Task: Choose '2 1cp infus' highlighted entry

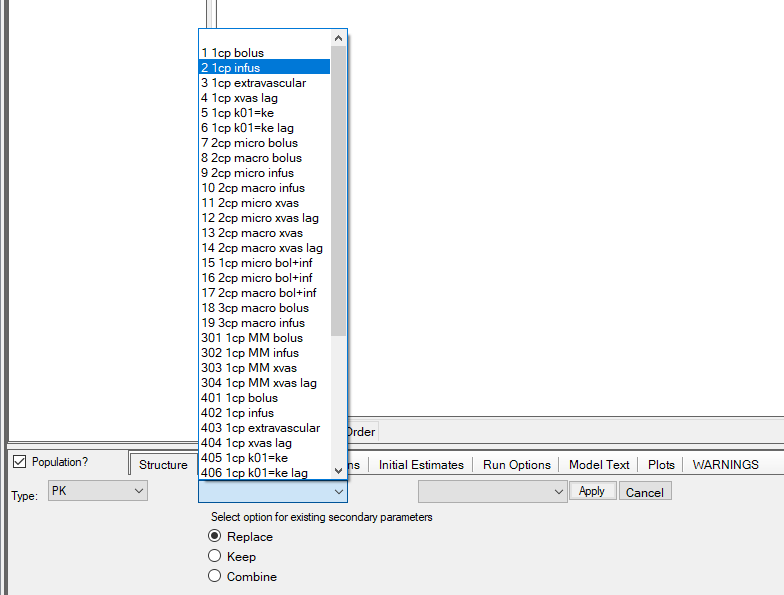Action: [x=264, y=68]
